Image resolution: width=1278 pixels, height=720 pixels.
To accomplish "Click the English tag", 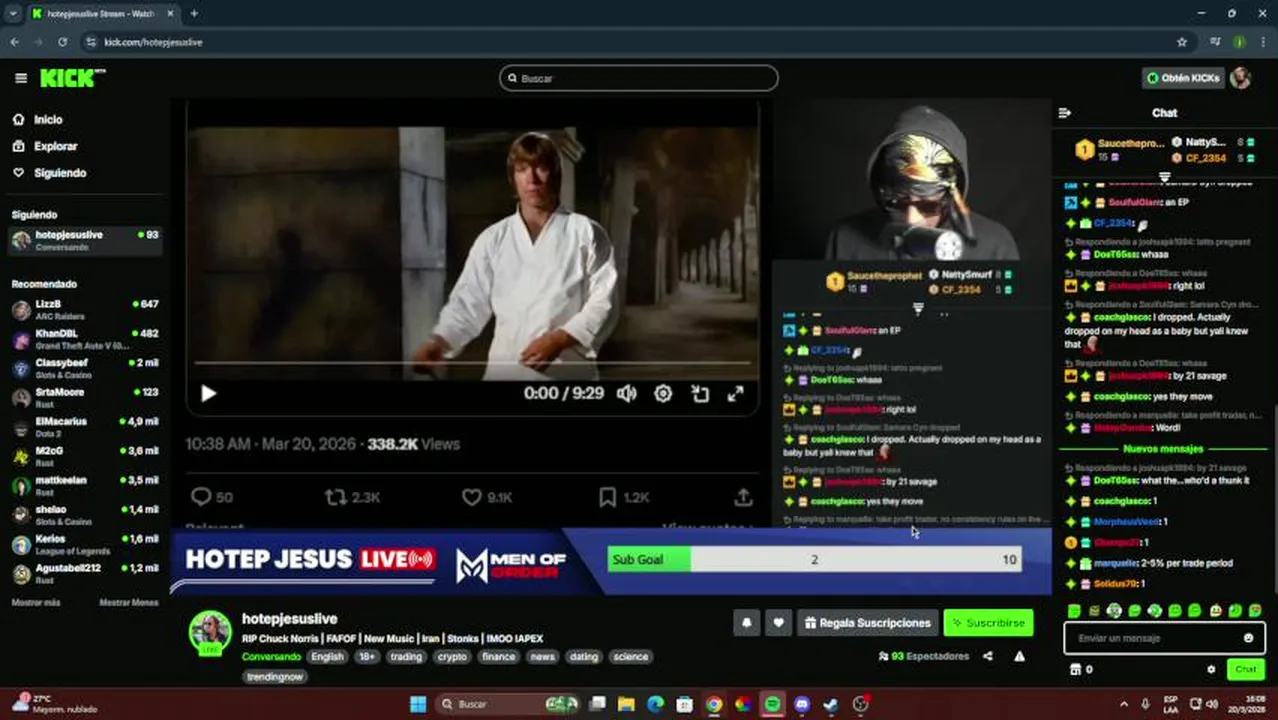I will coord(327,657).
